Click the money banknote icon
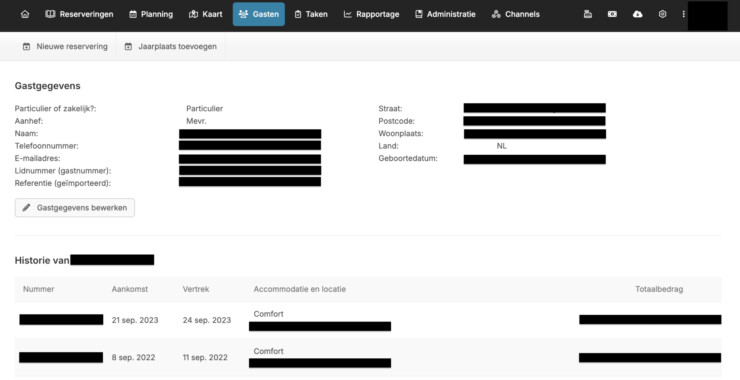This screenshot has height=380, width=740. click(612, 14)
